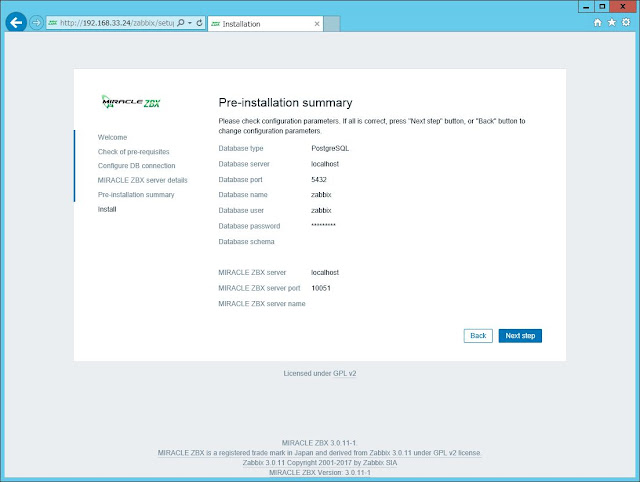Open Favorites star icon
640x482 pixels.
[x=611, y=22]
